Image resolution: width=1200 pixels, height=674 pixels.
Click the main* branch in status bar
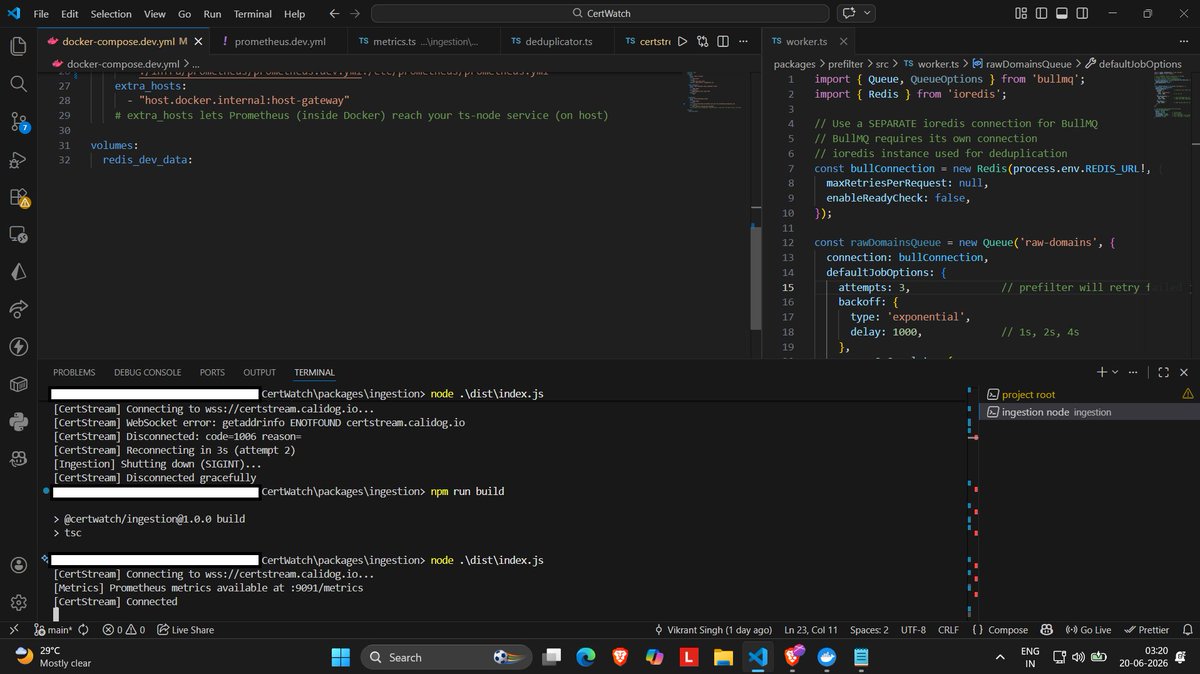(x=53, y=630)
